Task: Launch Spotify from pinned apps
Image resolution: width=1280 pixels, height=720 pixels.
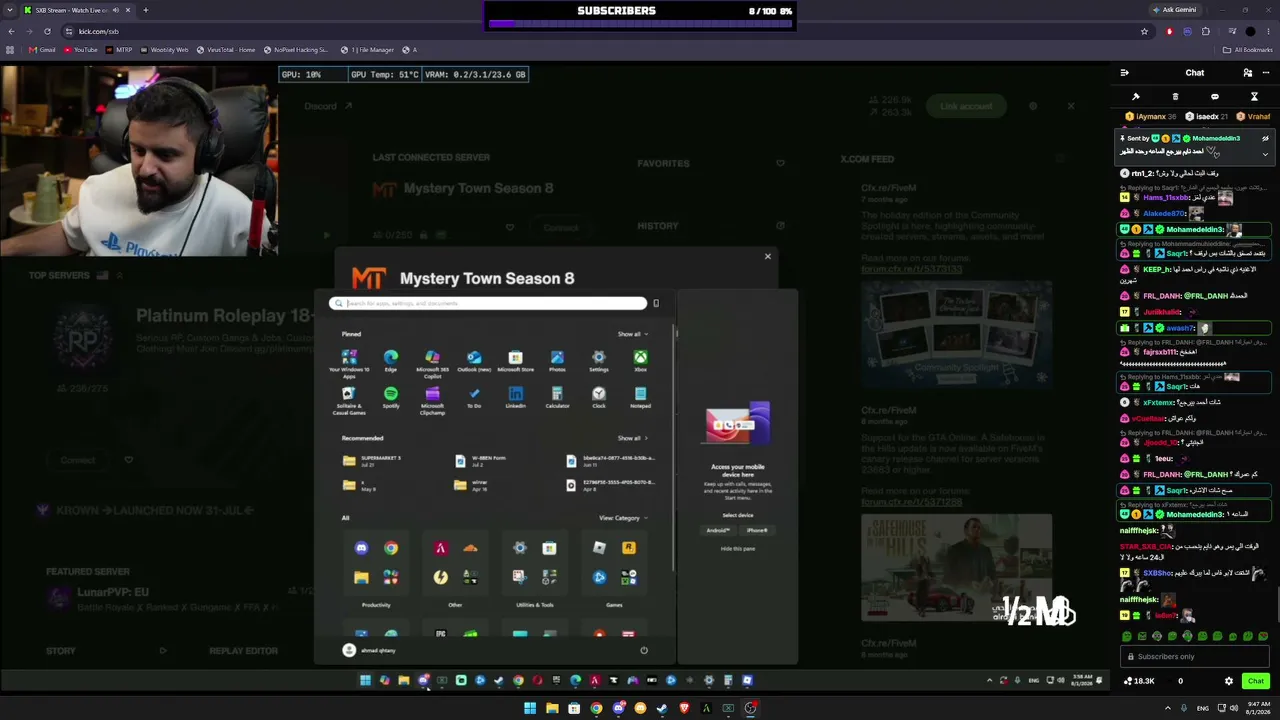Action: tap(391, 397)
